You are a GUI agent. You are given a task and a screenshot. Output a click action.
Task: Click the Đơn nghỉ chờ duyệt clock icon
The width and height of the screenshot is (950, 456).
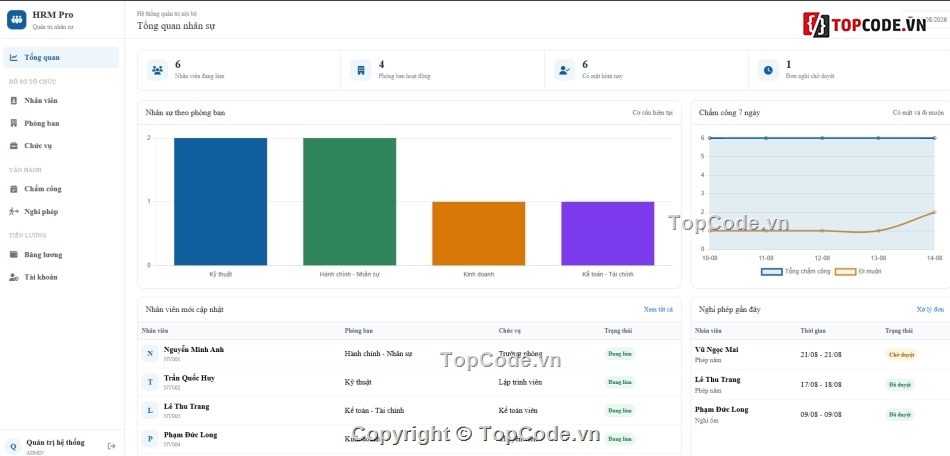tap(768, 70)
